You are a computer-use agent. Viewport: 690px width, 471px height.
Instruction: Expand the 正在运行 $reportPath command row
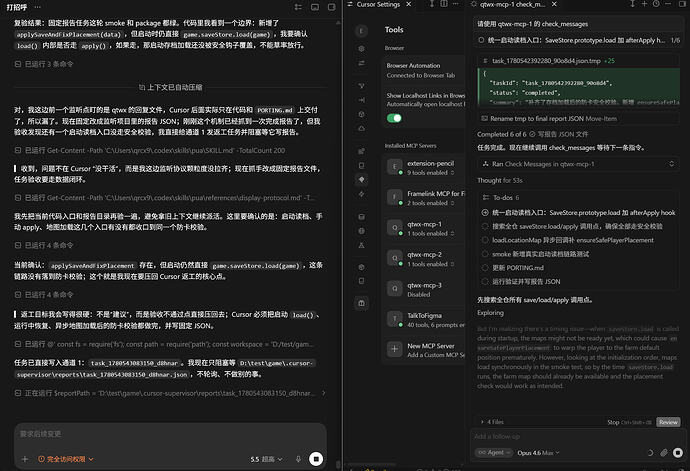click(x=170, y=393)
